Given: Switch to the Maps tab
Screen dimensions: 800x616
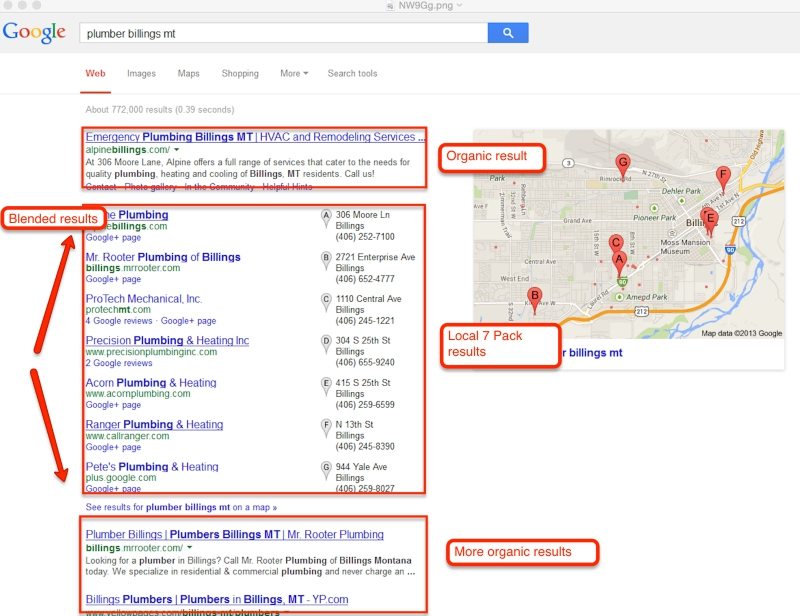Looking at the screenshot, I should point(188,73).
